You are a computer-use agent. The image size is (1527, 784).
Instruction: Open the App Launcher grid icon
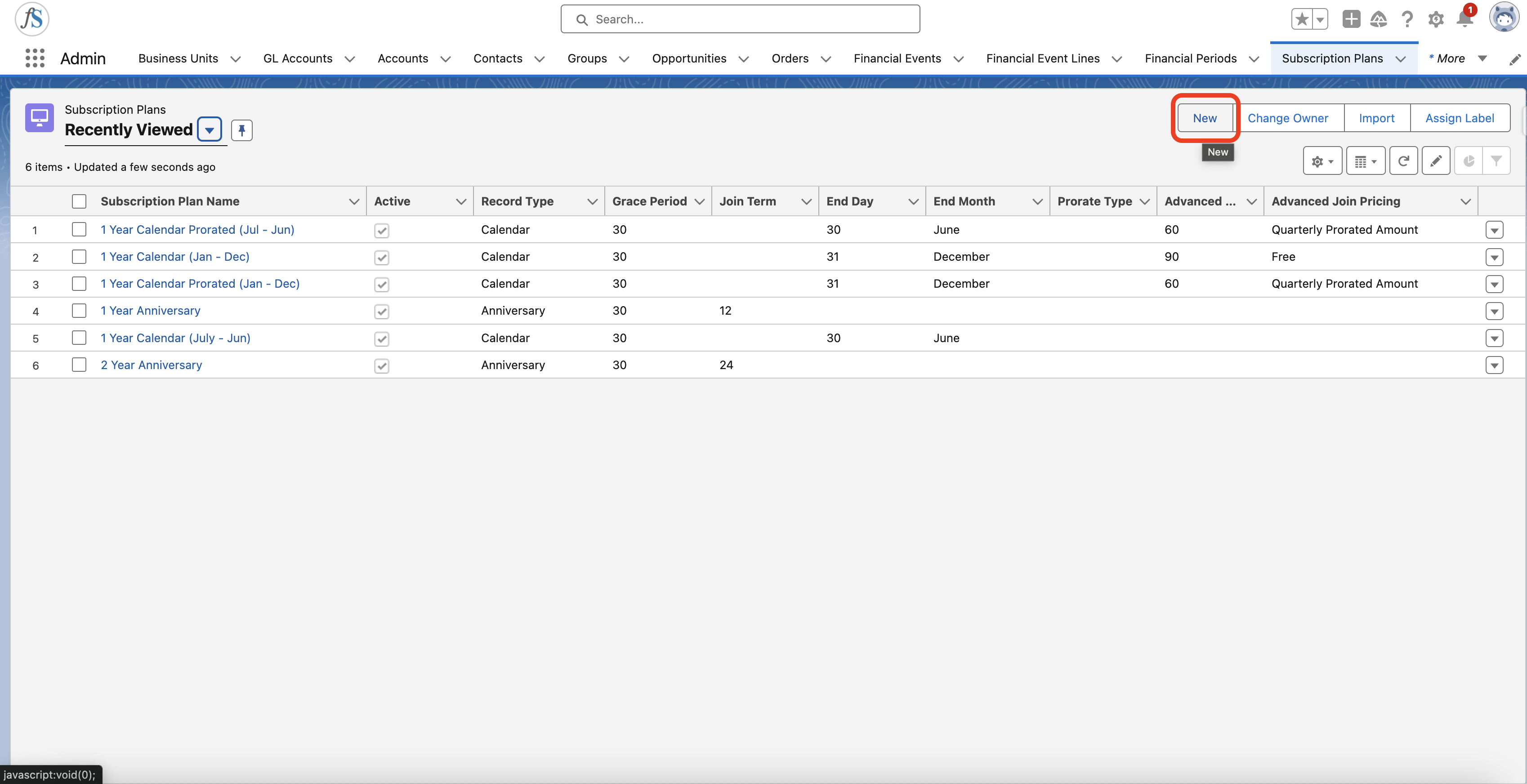tap(35, 58)
